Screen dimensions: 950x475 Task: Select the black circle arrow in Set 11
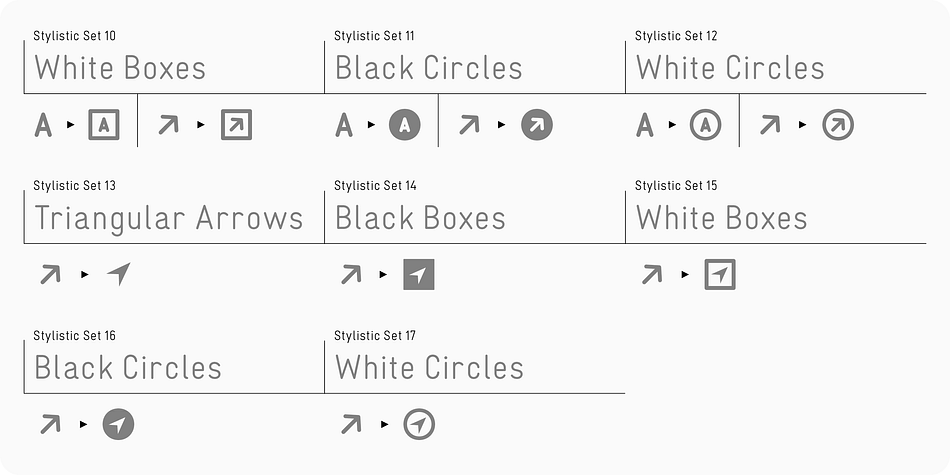point(537,125)
